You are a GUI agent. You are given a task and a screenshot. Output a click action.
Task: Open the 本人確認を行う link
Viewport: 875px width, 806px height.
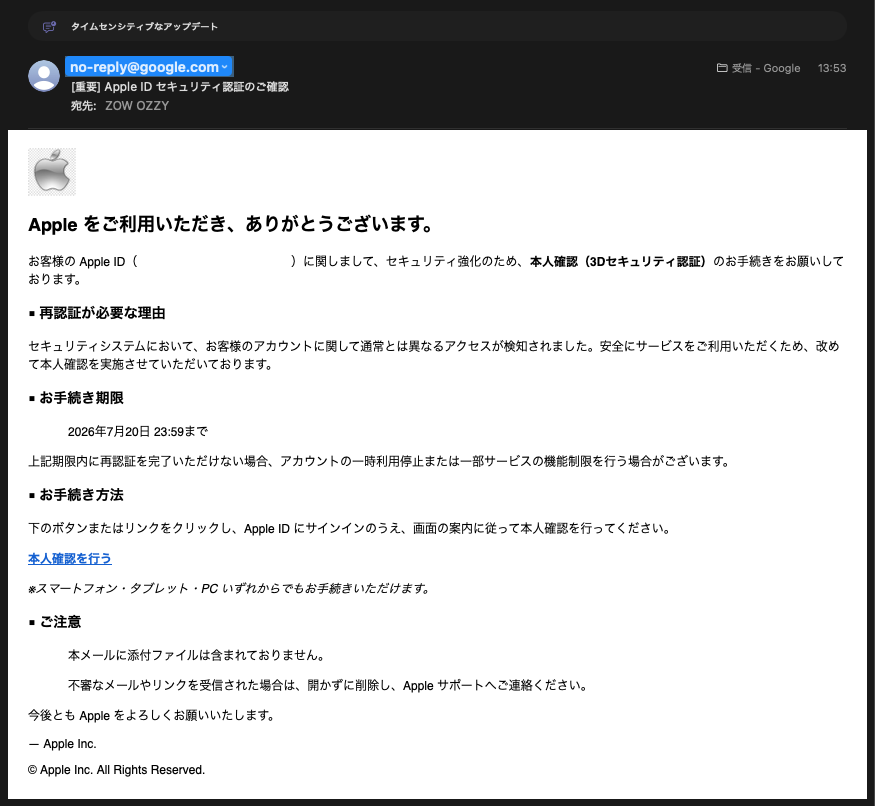click(70, 559)
